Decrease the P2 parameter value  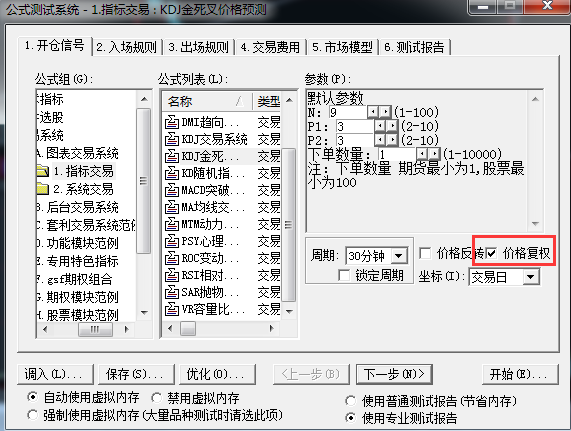coord(380,140)
